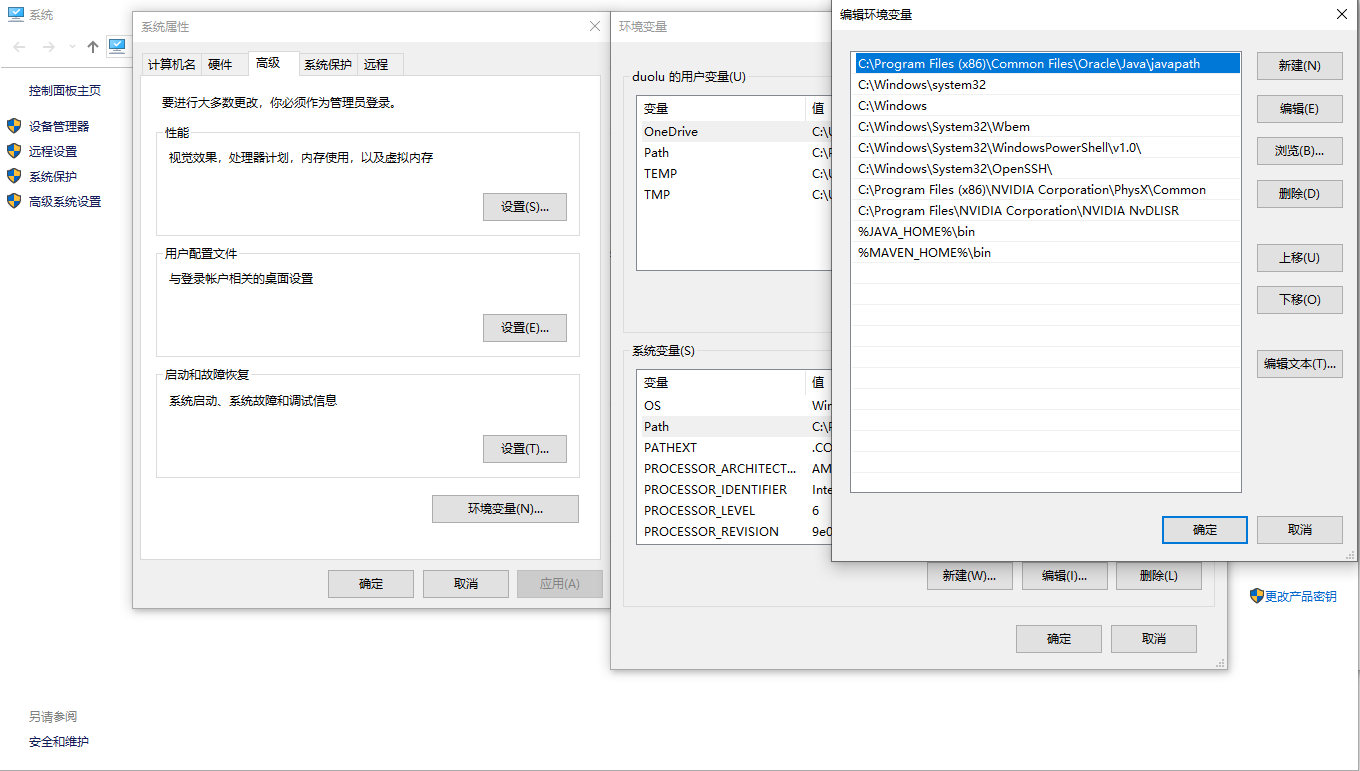Select PROCESSOR_LEVEL variable row
This screenshot has height=771, width=1360.
point(733,510)
